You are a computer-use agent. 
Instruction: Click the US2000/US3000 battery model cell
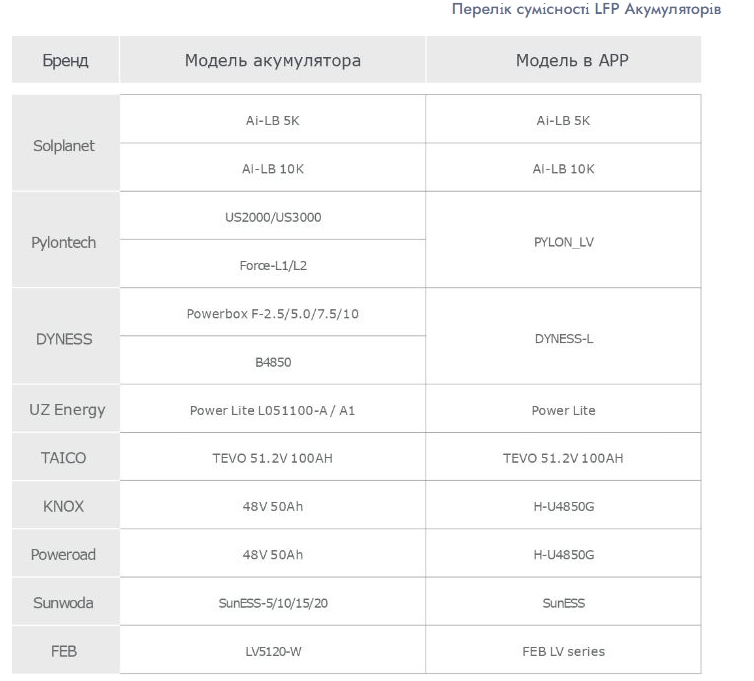(273, 217)
